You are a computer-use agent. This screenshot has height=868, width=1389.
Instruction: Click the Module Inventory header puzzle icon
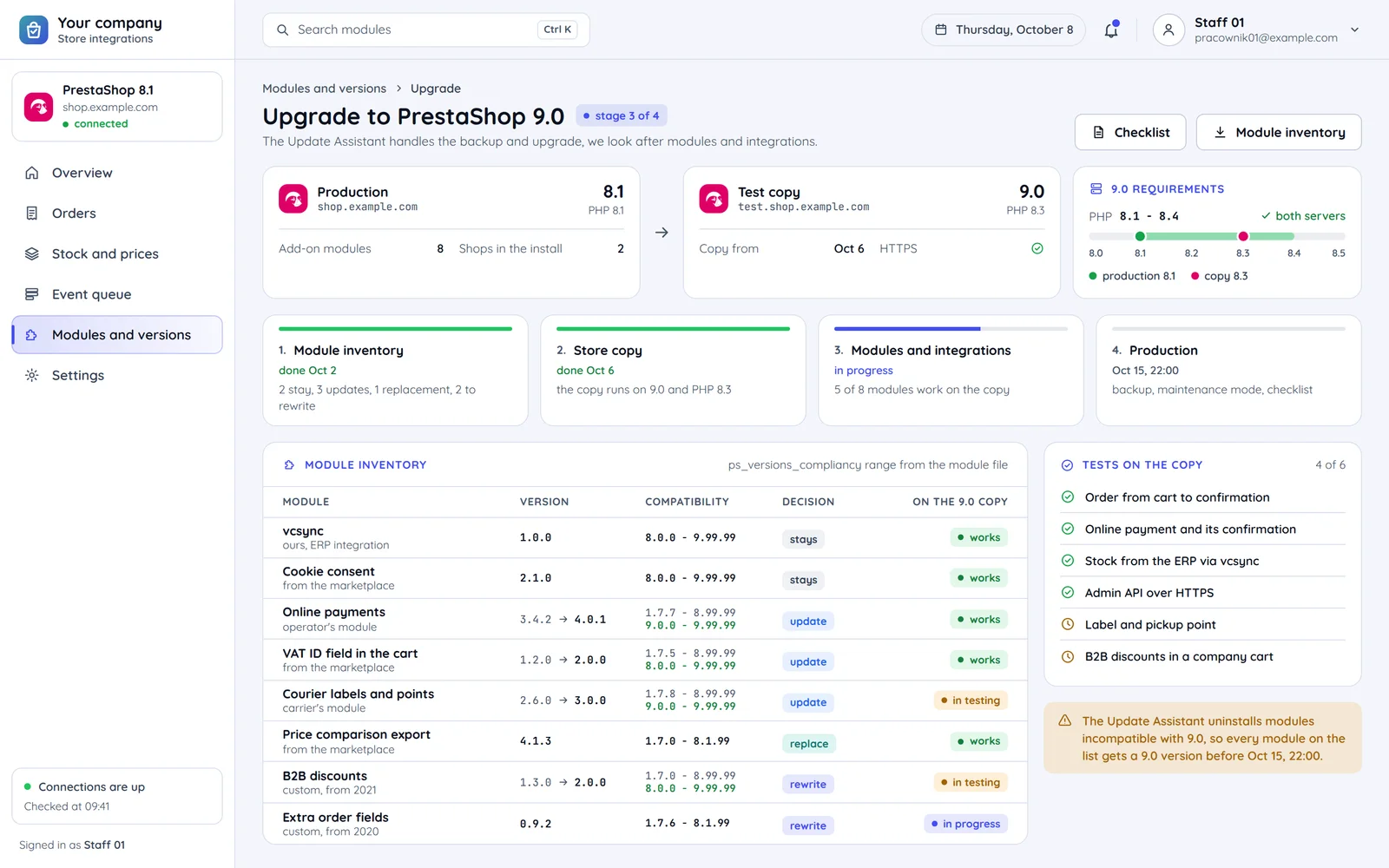tap(289, 465)
